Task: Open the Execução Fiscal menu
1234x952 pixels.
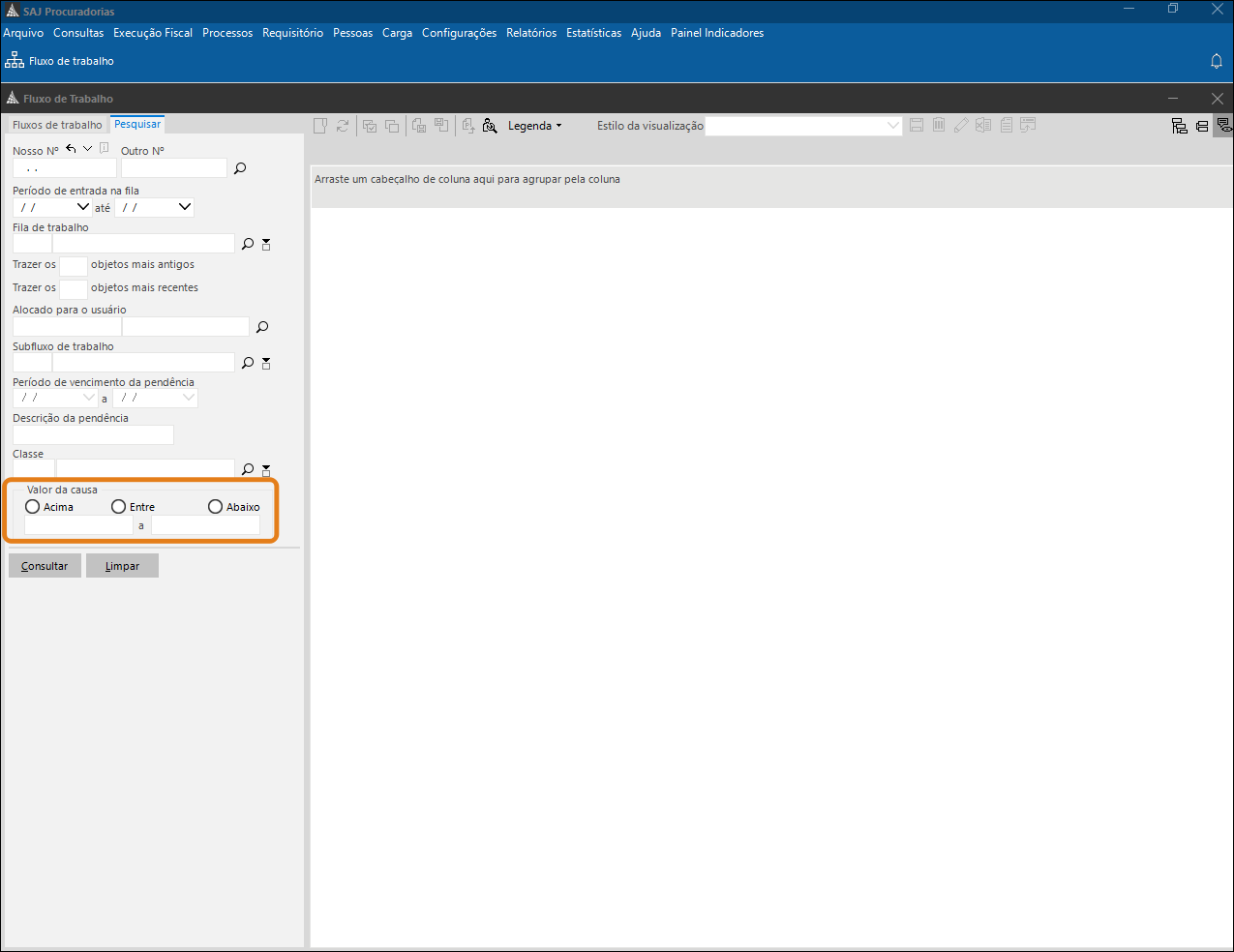Action: point(153,33)
